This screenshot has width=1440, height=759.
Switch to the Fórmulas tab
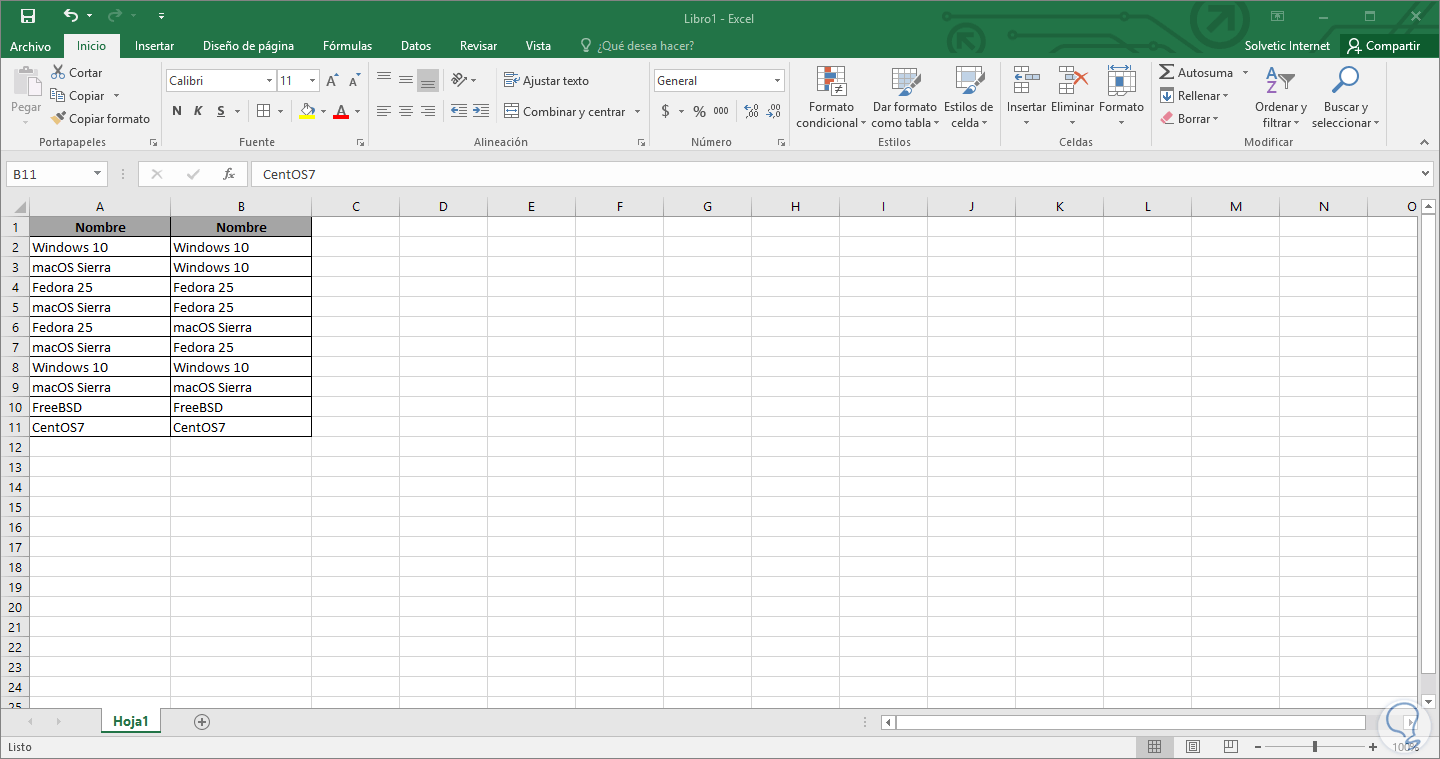pyautogui.click(x=347, y=46)
